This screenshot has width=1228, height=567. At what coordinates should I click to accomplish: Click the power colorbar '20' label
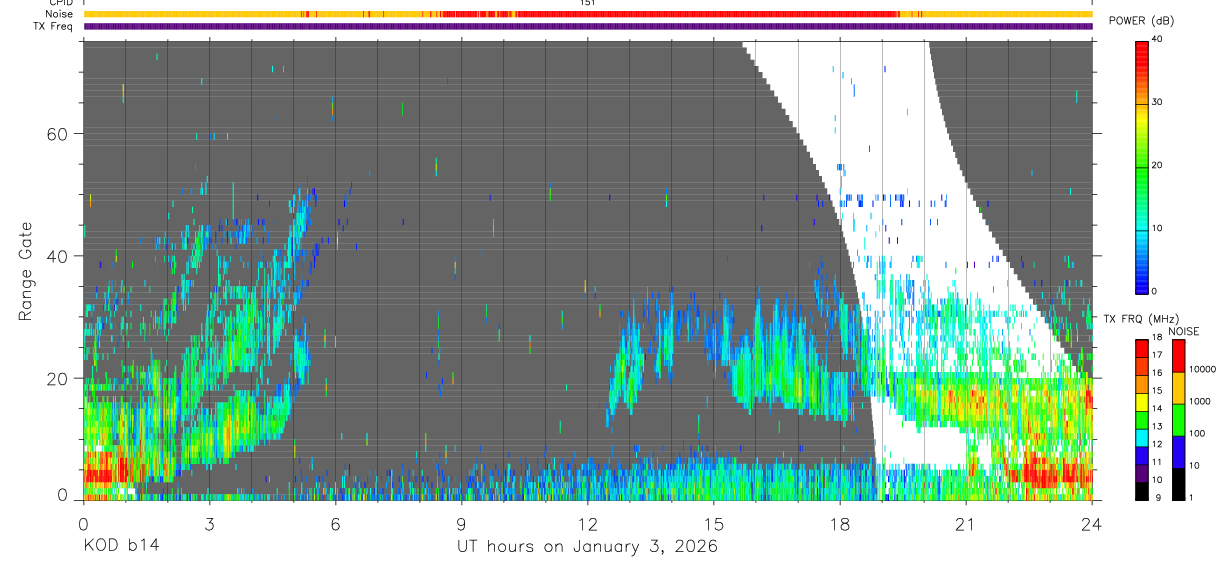[x=1158, y=165]
